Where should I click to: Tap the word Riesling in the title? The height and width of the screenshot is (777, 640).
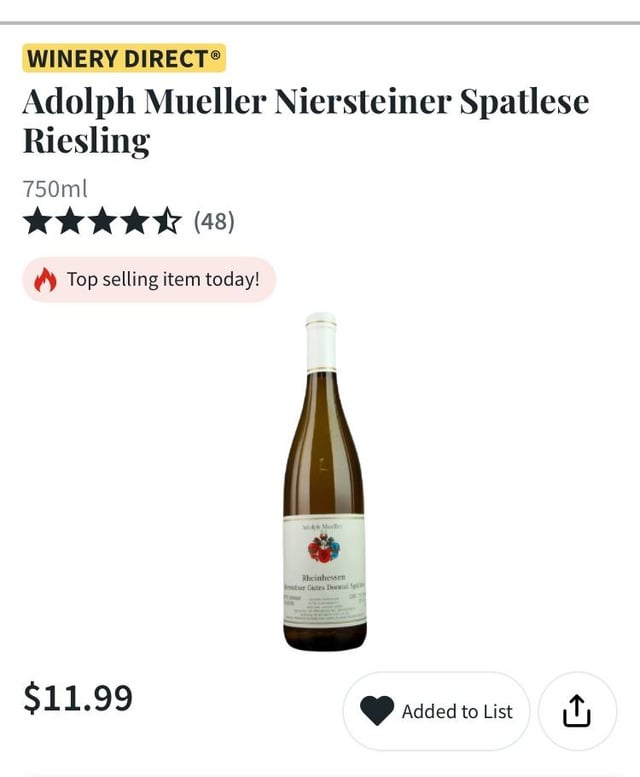86,141
